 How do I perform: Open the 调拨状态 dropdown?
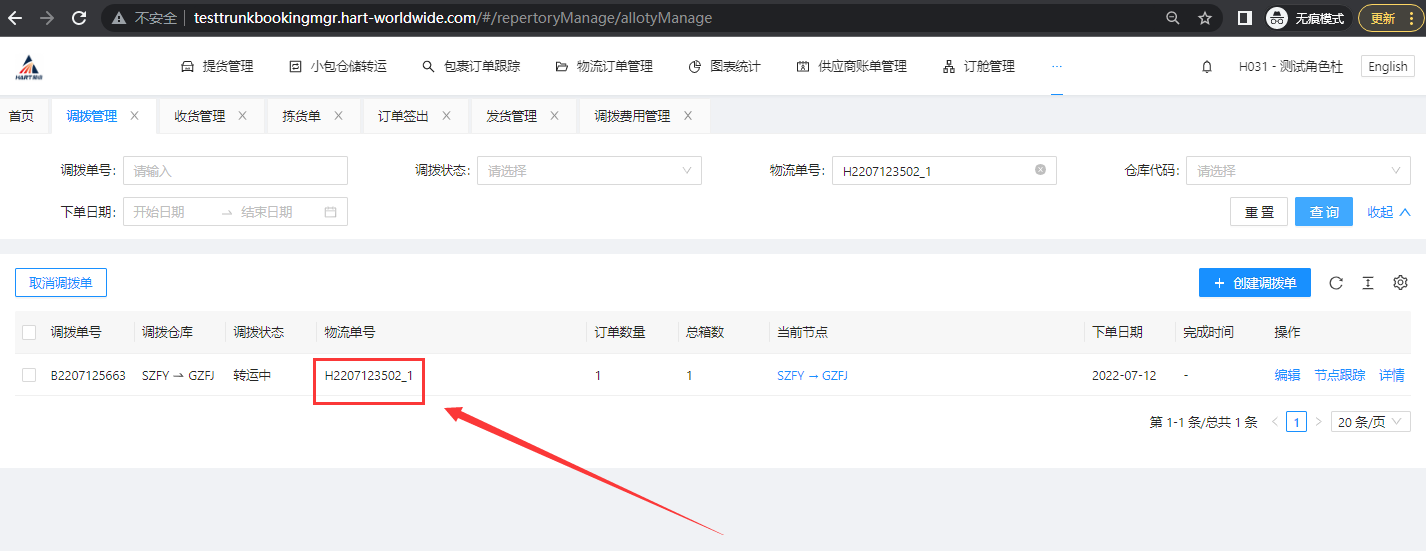589,171
